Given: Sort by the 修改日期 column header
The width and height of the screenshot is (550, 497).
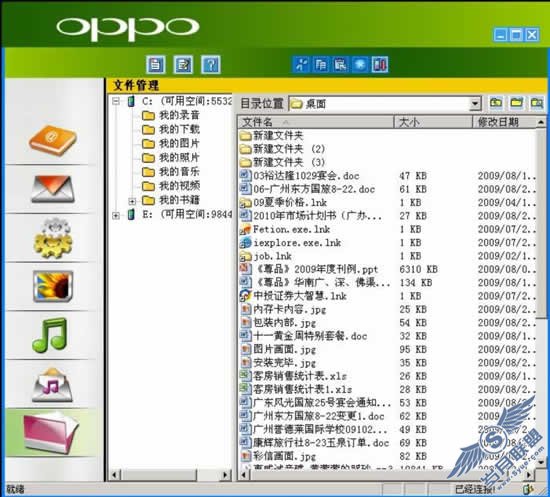Looking at the screenshot, I should [505, 122].
